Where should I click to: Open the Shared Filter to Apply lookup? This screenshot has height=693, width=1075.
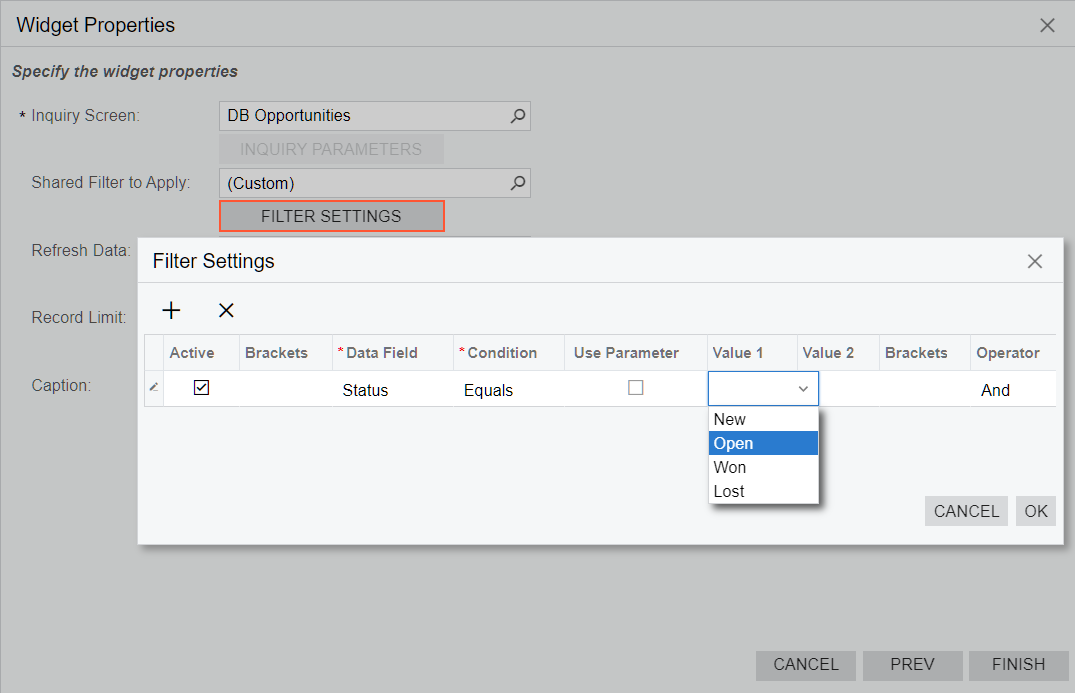518,183
